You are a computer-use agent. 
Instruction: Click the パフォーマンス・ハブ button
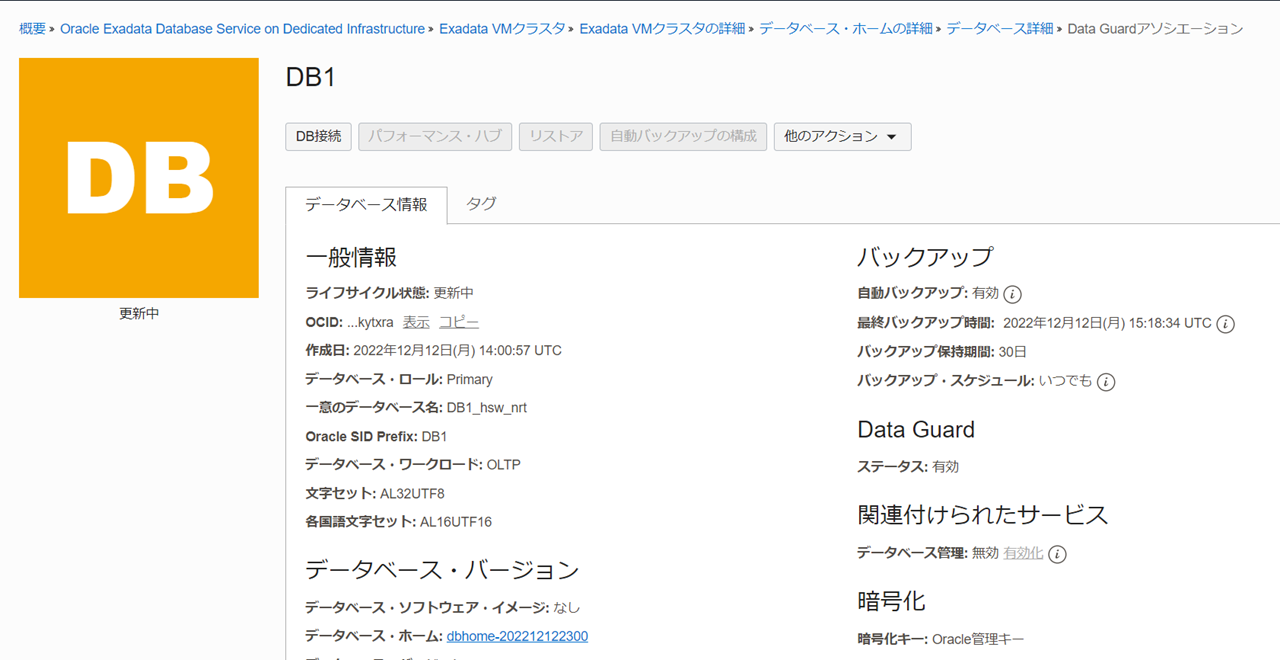click(435, 136)
